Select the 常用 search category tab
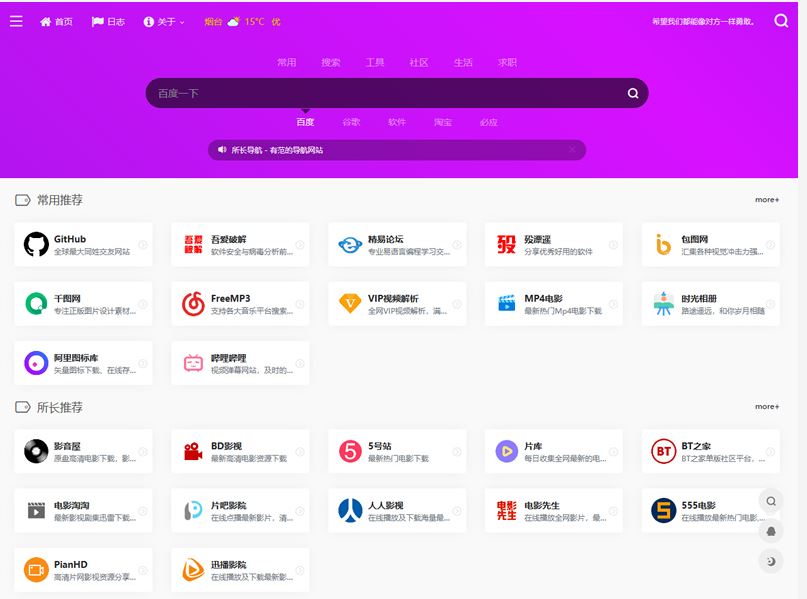This screenshot has width=807, height=599. pyautogui.click(x=287, y=62)
